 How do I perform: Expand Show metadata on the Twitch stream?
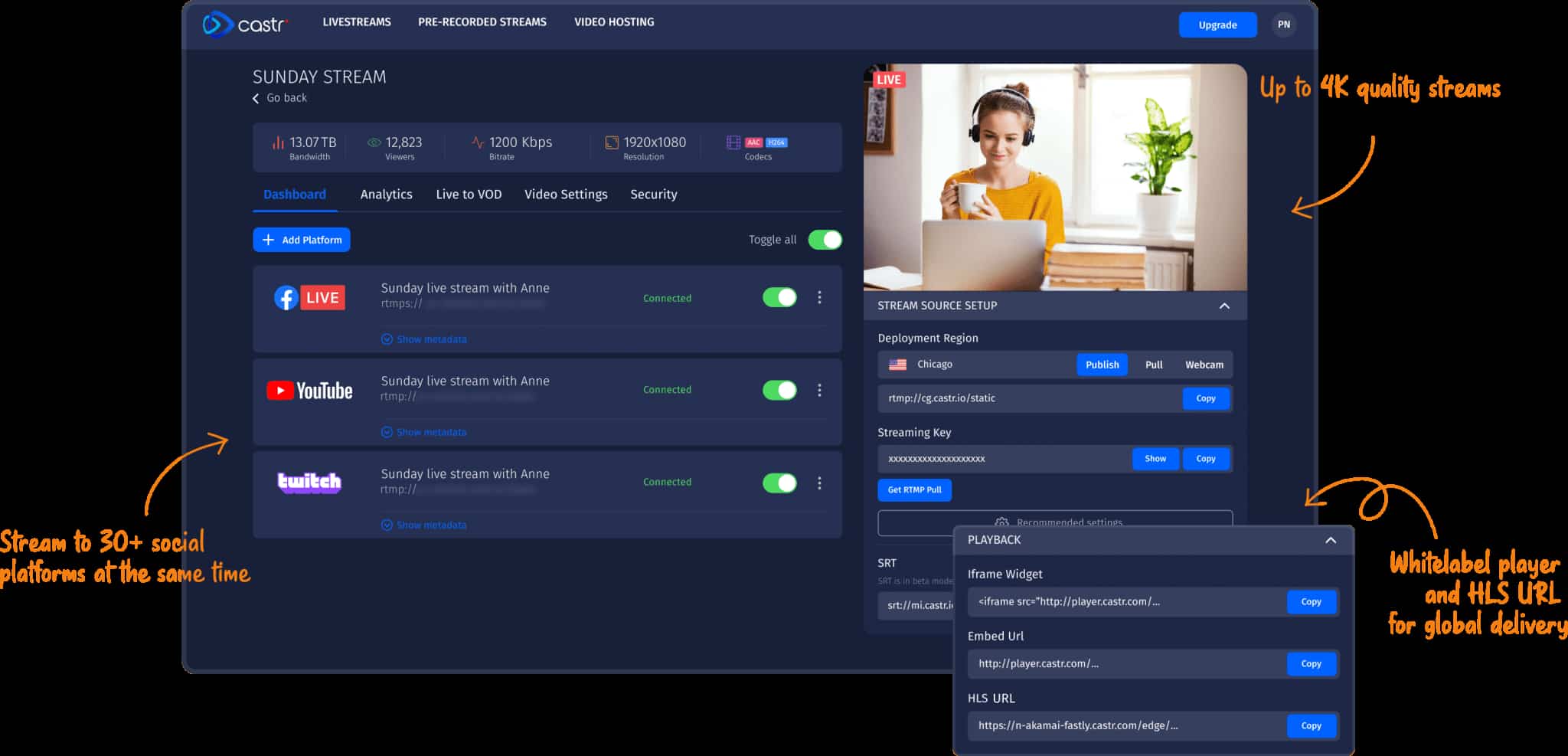tap(424, 525)
